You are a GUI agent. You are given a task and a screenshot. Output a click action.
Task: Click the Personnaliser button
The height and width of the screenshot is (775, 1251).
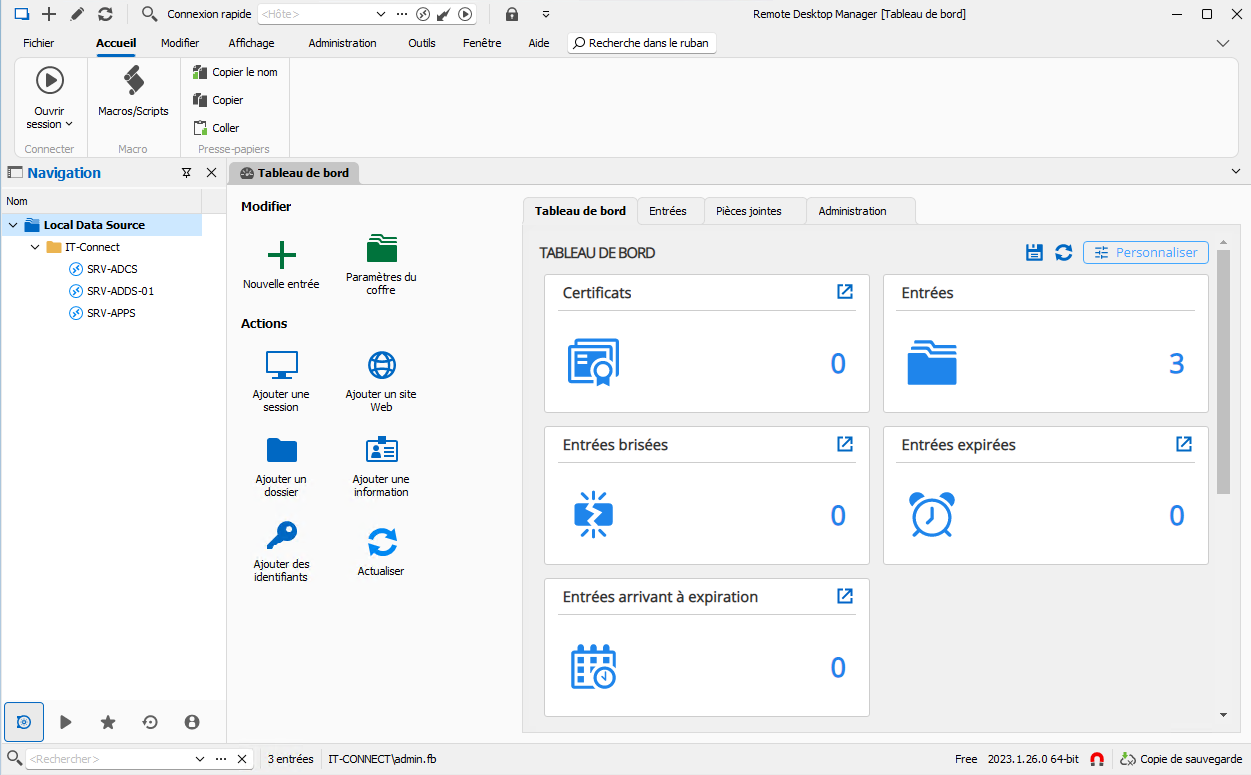1145,253
